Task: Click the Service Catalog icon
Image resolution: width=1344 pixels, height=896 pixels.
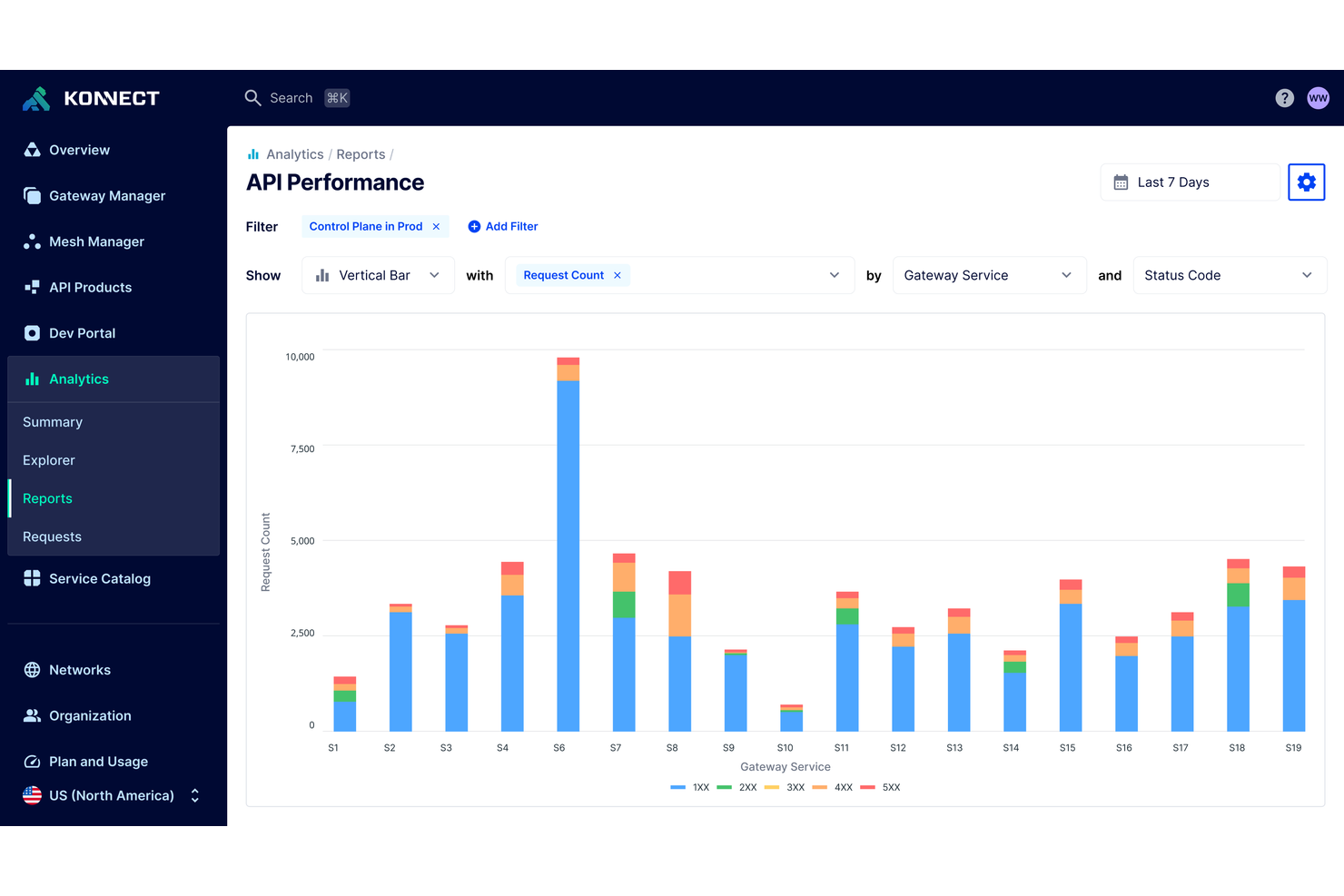Action: pos(32,578)
